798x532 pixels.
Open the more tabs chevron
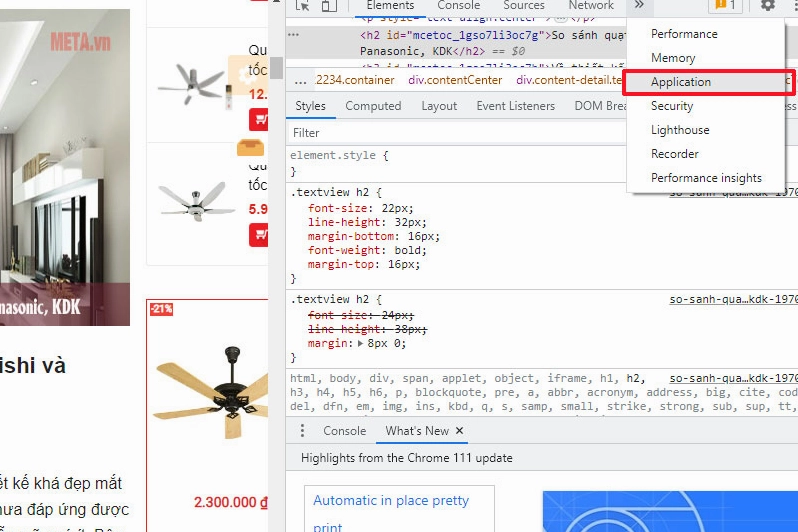[x=639, y=5]
